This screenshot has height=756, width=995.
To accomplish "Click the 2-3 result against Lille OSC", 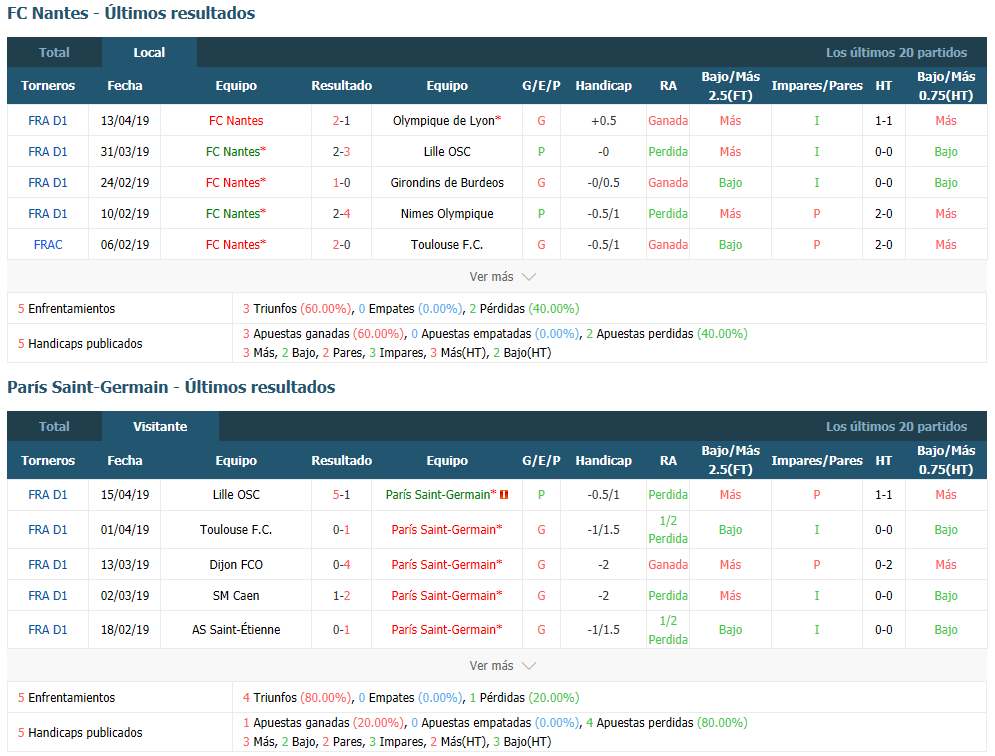I will pos(341,152).
